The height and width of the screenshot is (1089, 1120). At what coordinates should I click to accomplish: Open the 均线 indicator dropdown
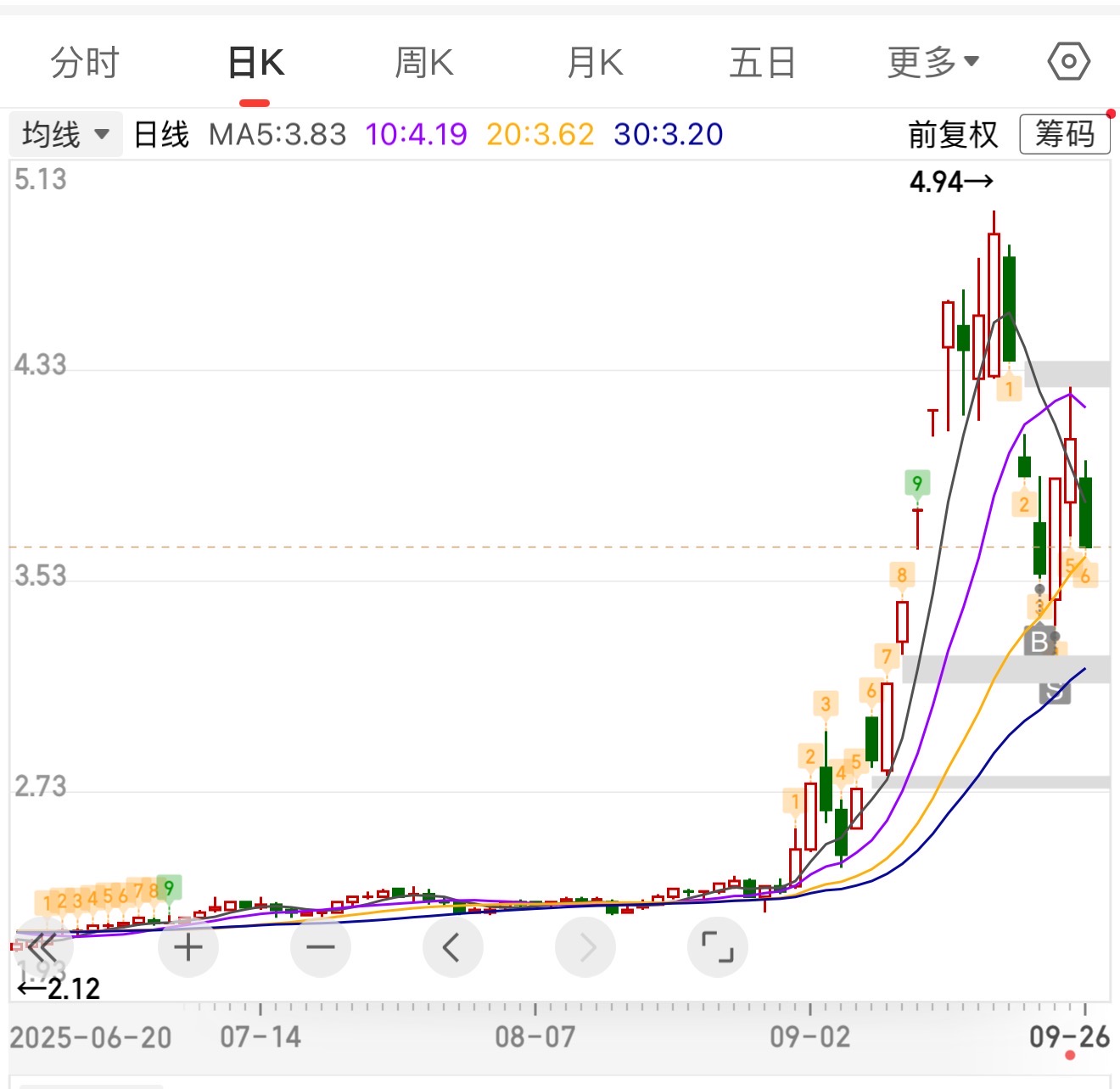65,135
